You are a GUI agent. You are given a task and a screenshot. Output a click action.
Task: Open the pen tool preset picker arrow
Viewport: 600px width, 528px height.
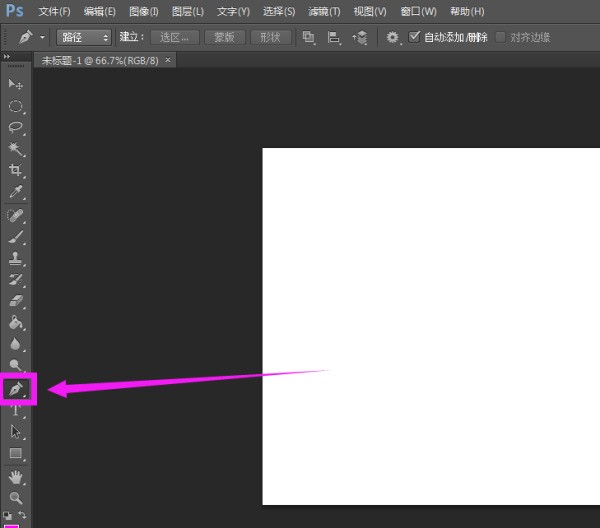pyautogui.click(x=43, y=37)
